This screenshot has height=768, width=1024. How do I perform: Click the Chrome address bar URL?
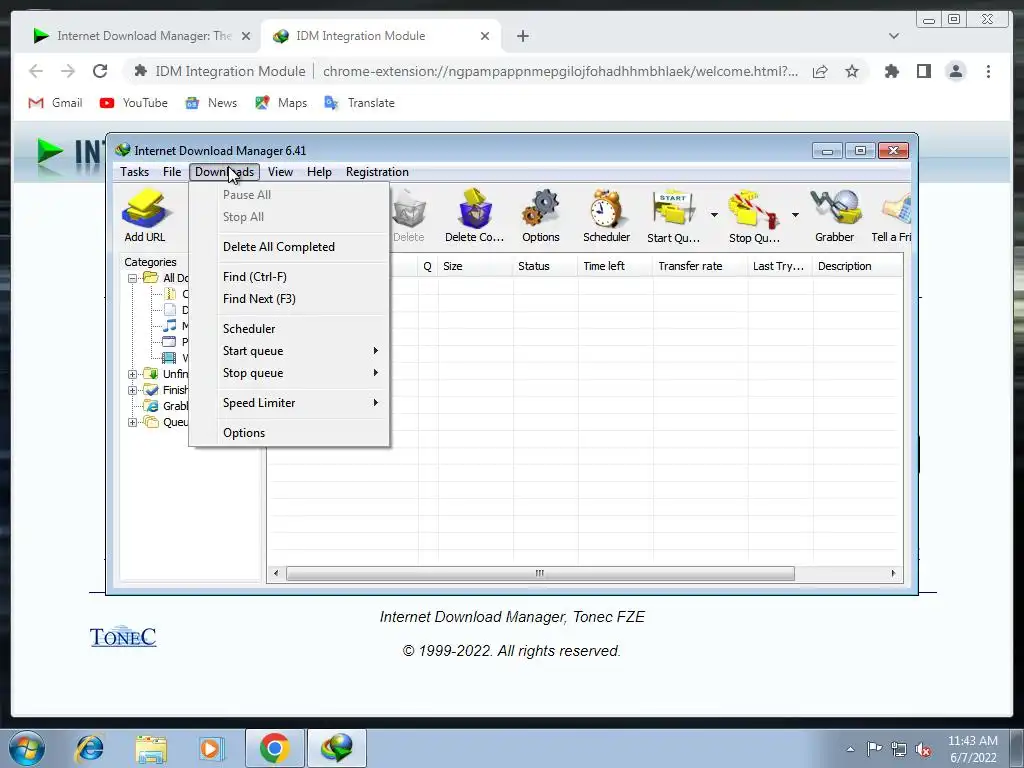coord(560,71)
